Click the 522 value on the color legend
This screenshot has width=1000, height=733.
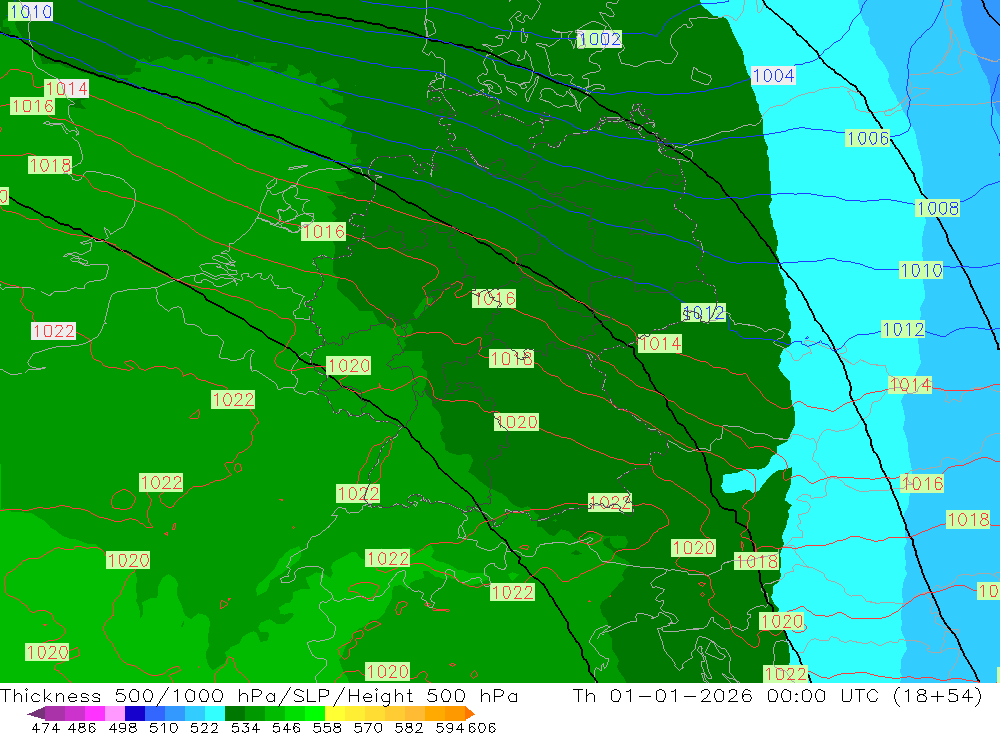pos(204,728)
